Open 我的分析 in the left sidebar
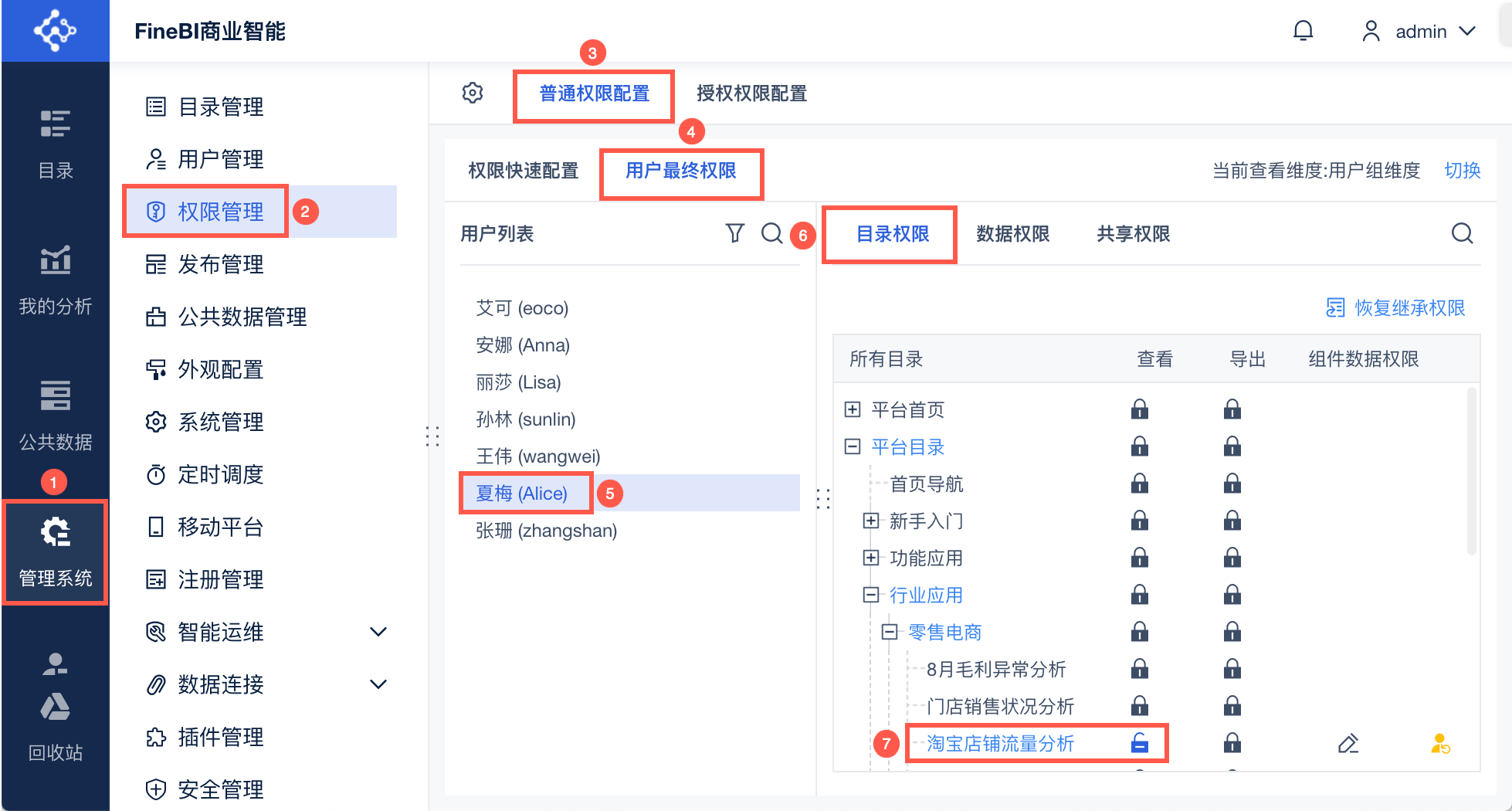This screenshot has width=1512, height=811. coord(55,280)
